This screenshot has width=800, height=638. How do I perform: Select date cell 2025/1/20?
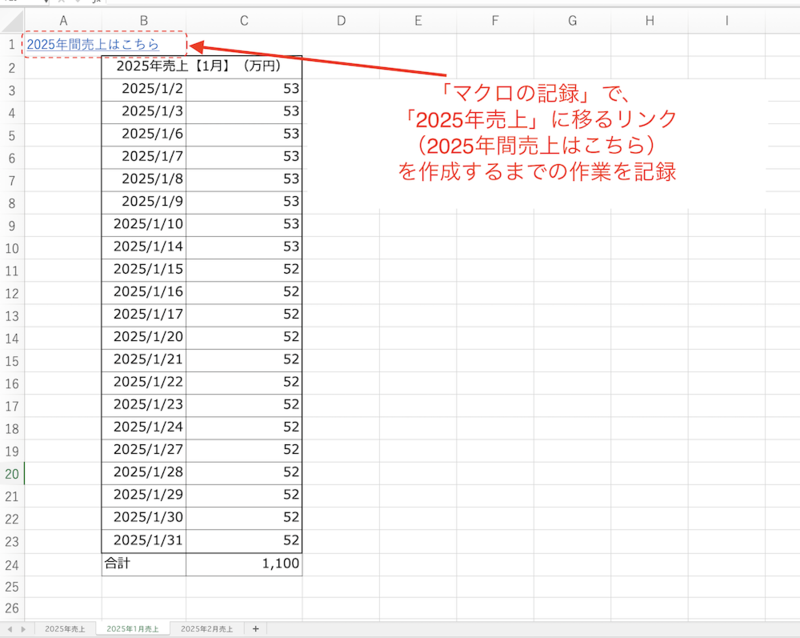pos(144,337)
